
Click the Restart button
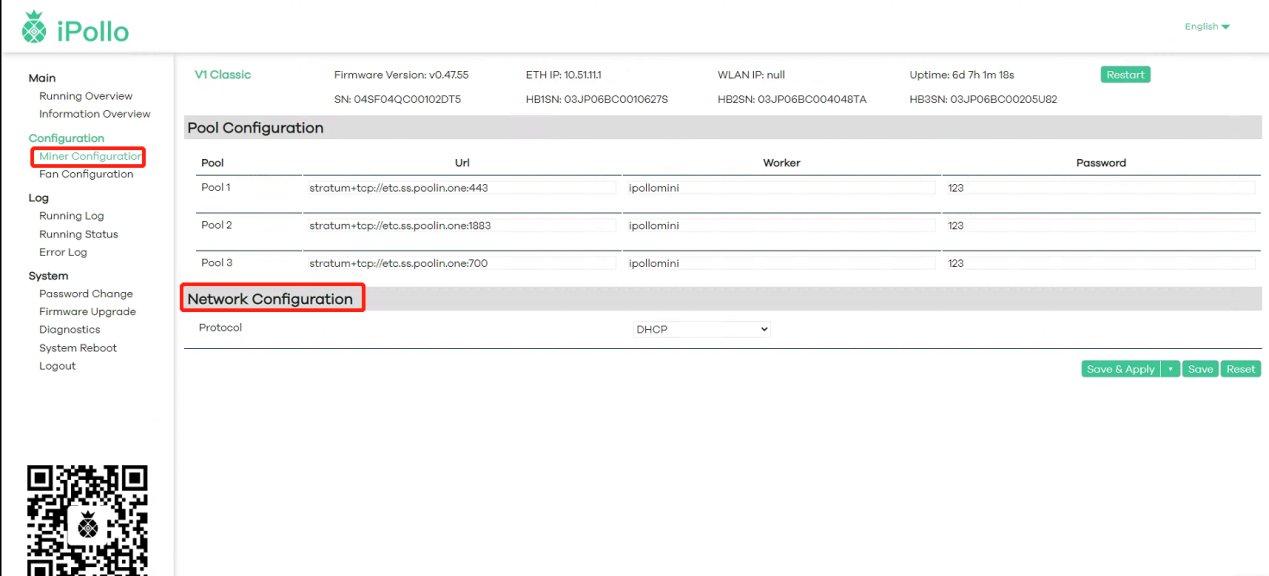tap(1125, 75)
